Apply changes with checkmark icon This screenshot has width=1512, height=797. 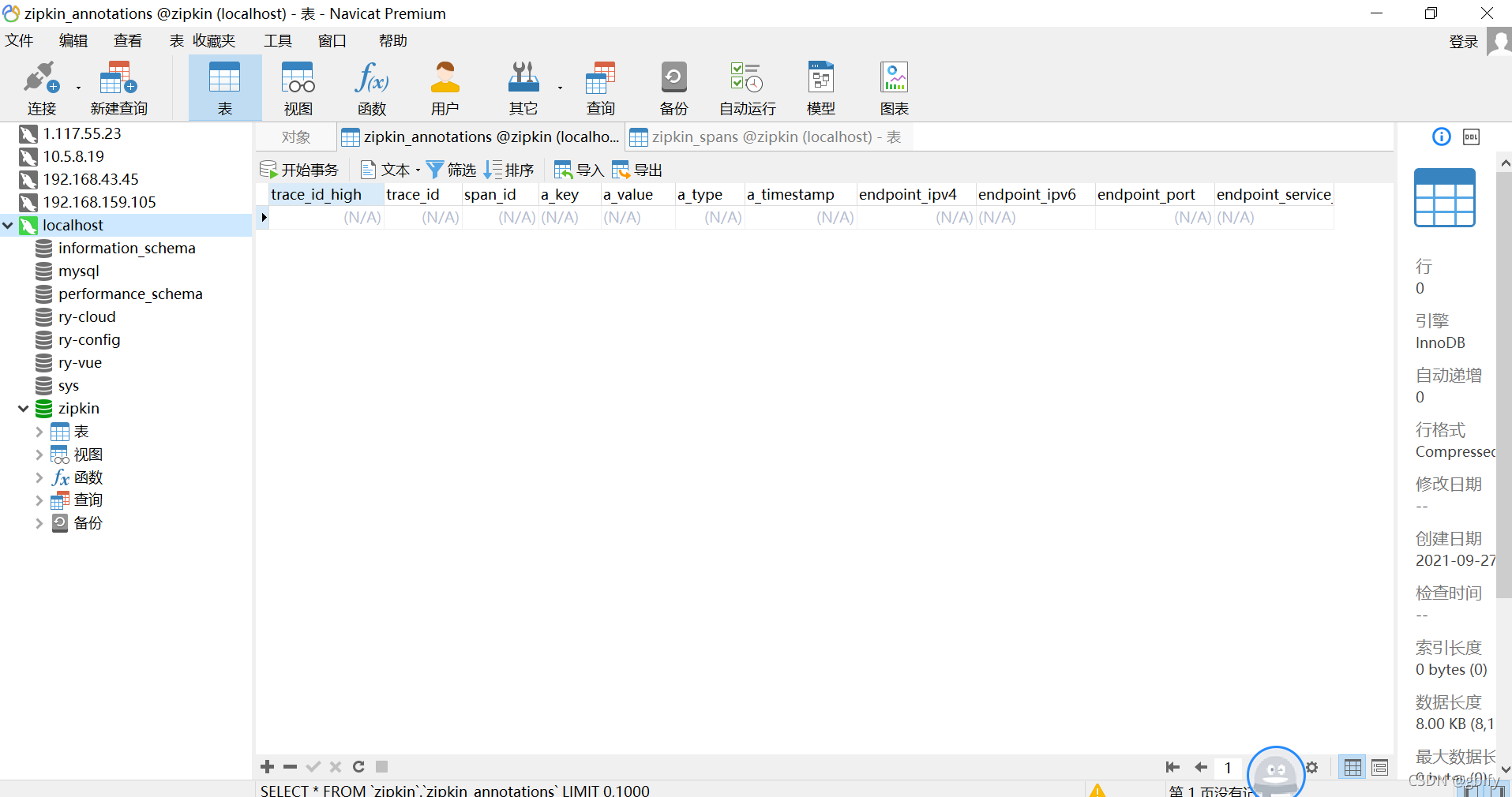pyautogui.click(x=313, y=767)
